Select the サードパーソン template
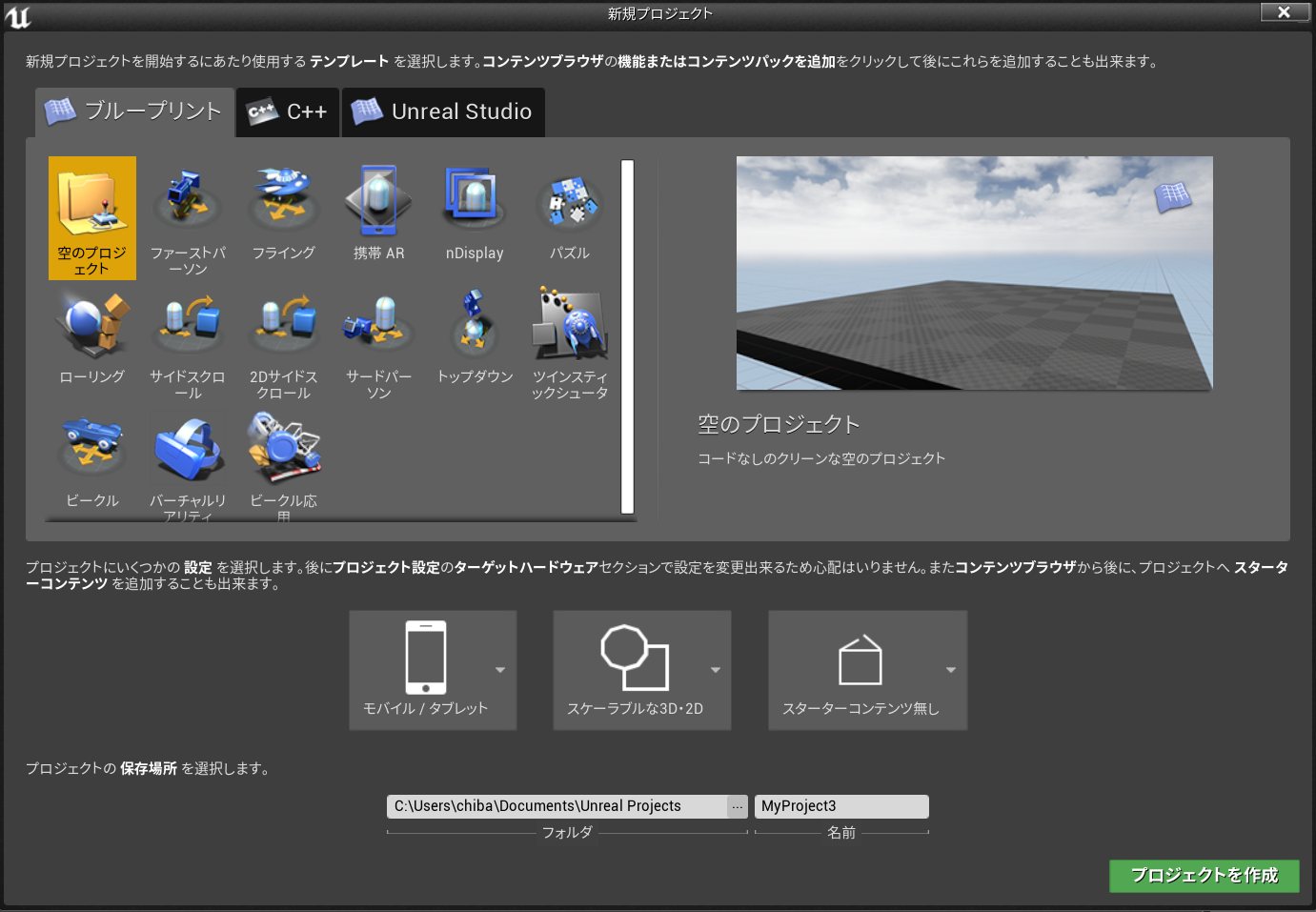 pyautogui.click(x=378, y=334)
